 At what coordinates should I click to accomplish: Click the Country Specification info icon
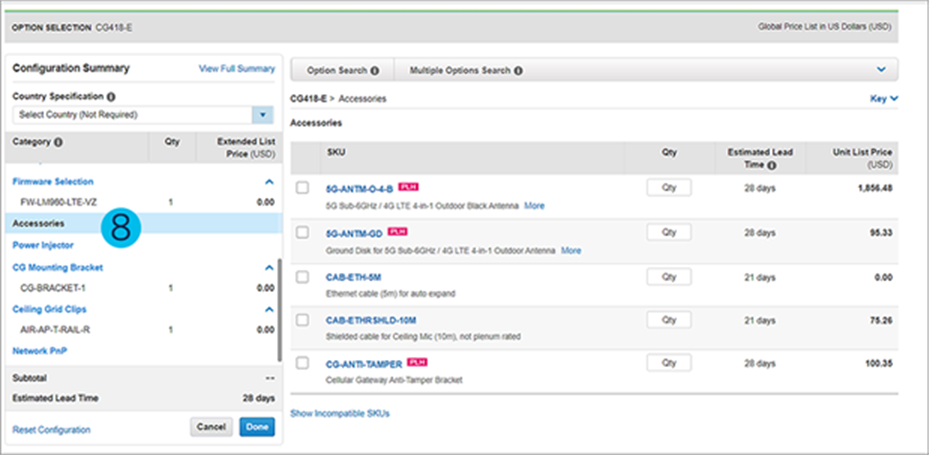(x=111, y=97)
